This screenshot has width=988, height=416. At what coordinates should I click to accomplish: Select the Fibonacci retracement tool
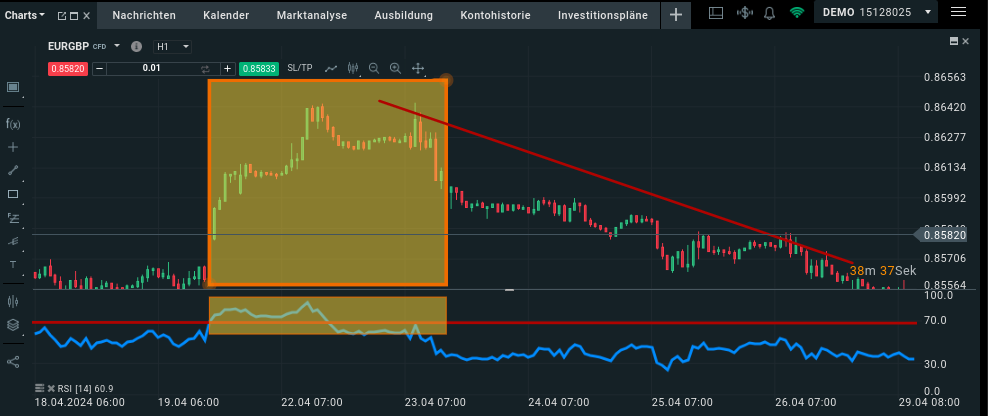coord(13,218)
